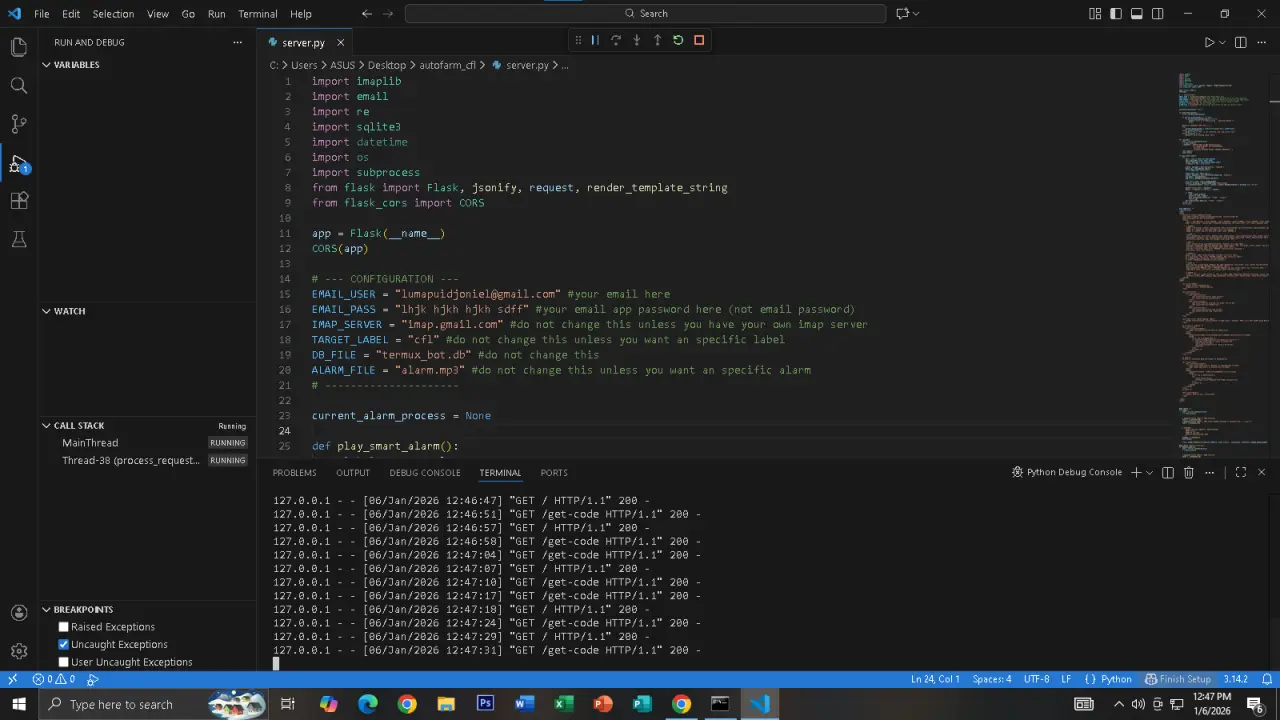Viewport: 1280px width, 720px height.
Task: Open the Copilot chat dropdown
Action: (916, 14)
